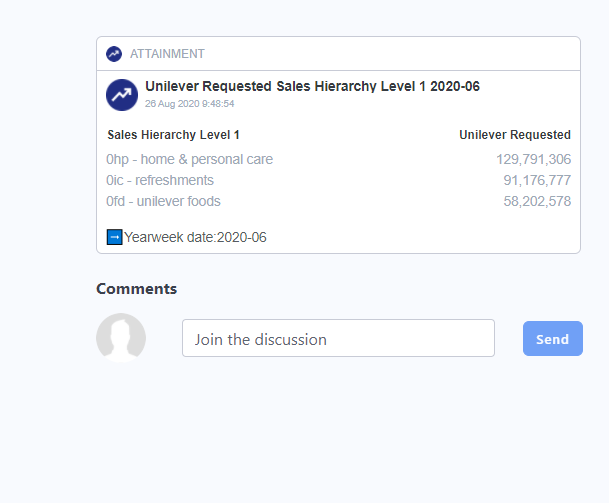
Task: Click the timestamp 26 Aug 2020 9:48:54
Action: 190,104
